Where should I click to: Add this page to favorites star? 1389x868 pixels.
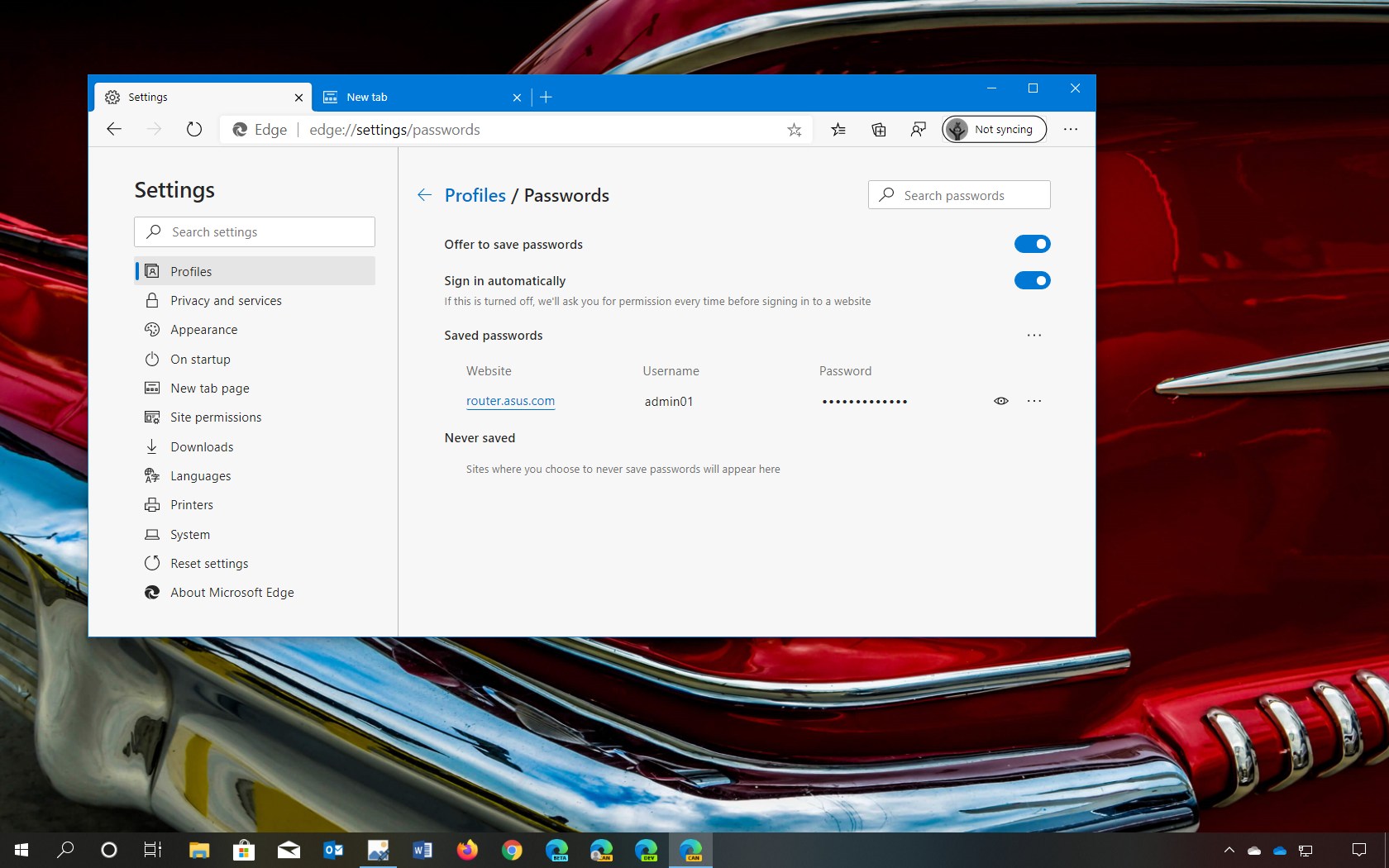pyautogui.click(x=794, y=130)
